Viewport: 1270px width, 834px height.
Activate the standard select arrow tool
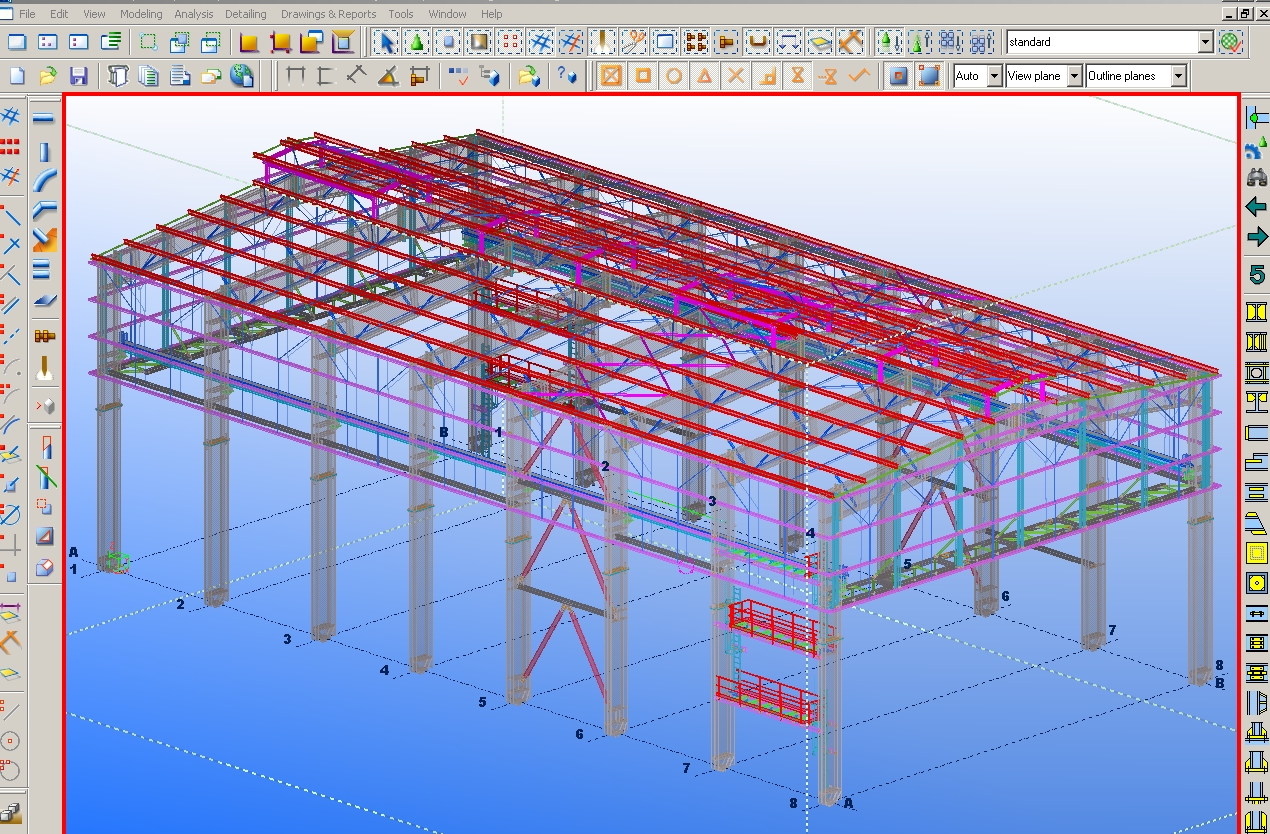tap(388, 42)
